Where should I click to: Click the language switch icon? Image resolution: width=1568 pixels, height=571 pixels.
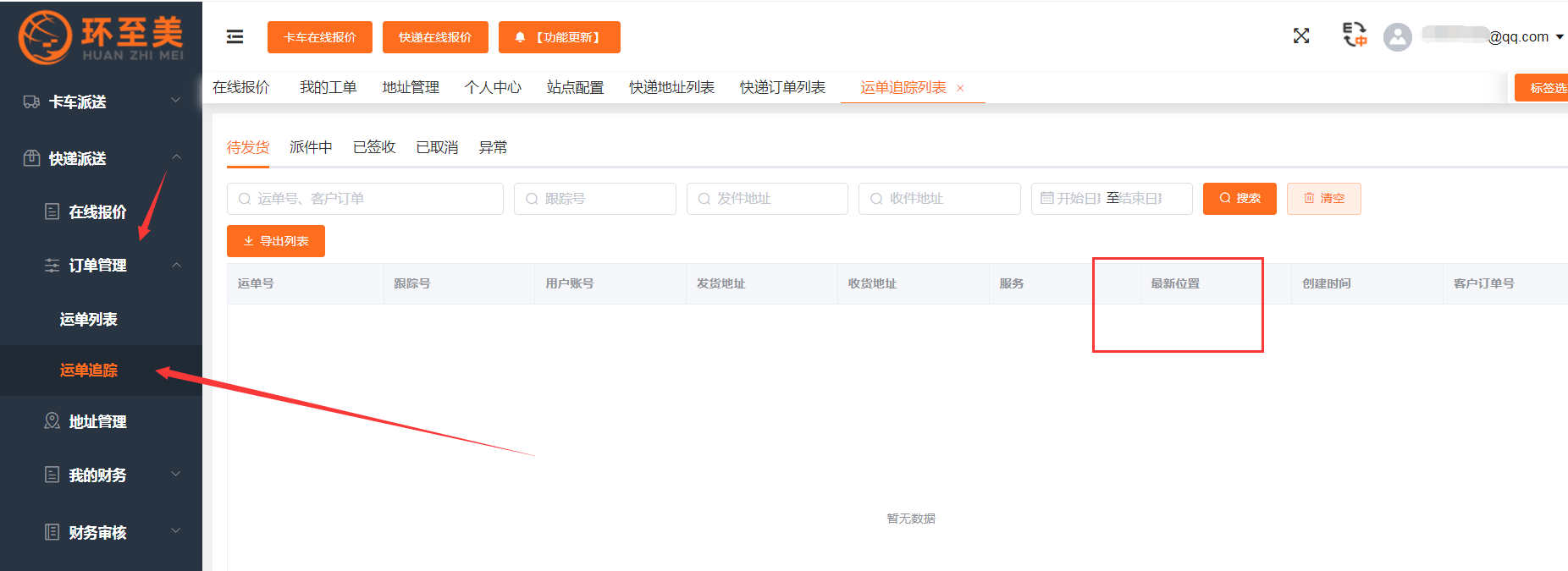pos(1355,35)
